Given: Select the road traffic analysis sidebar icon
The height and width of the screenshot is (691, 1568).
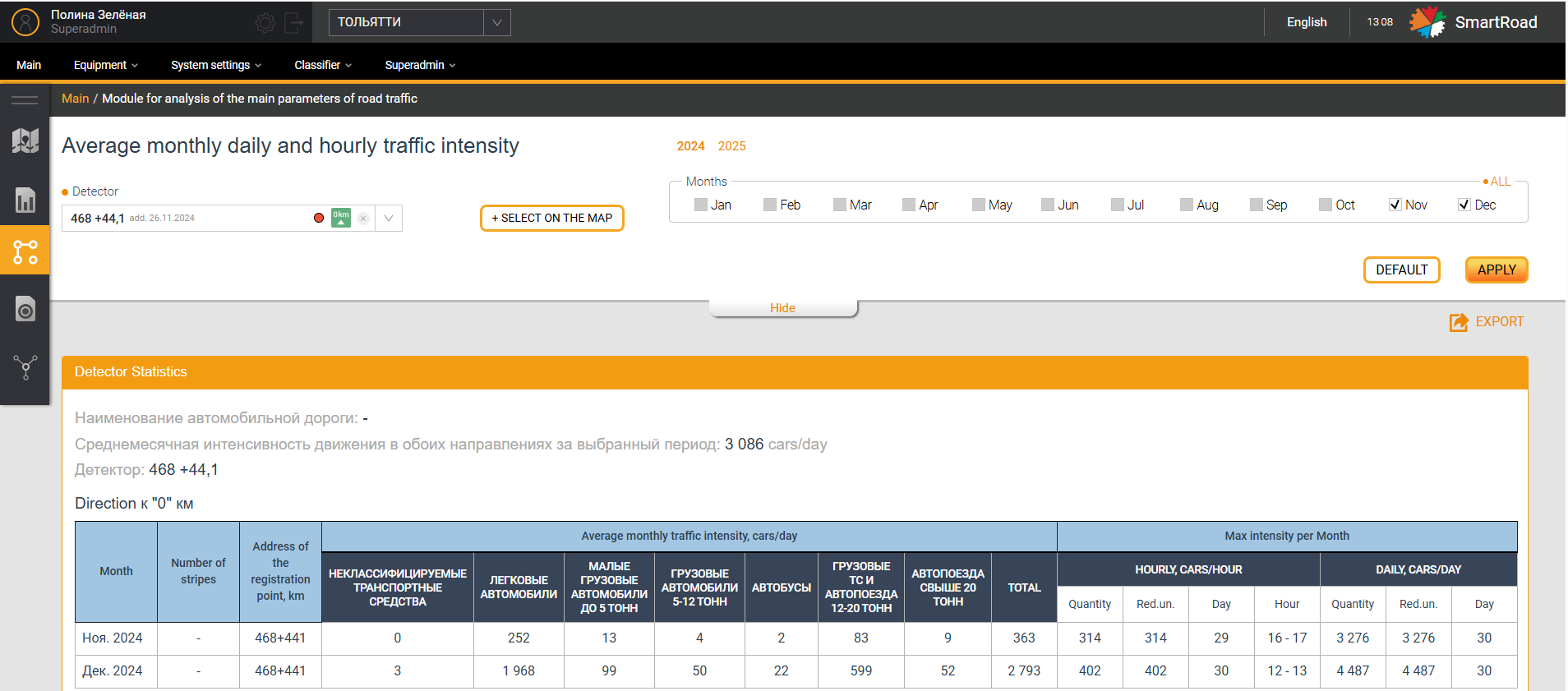Looking at the screenshot, I should 25,251.
